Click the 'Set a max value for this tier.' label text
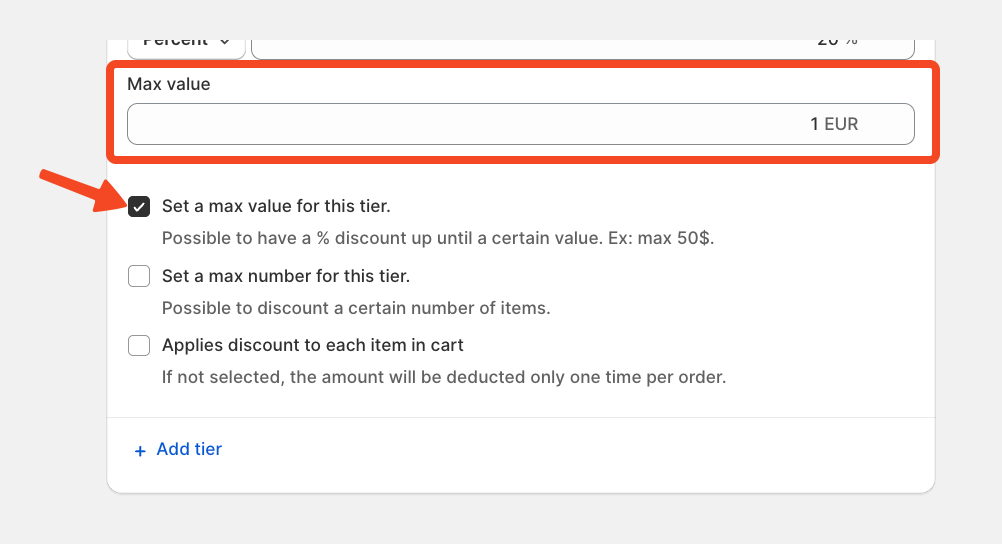Viewport: 1002px width, 544px height. click(x=276, y=207)
